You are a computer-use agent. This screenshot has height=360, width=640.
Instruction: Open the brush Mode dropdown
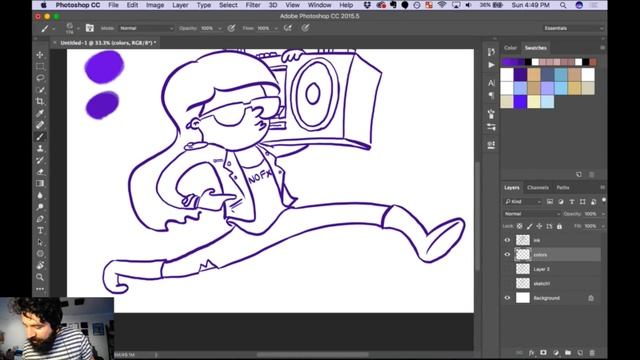pos(146,28)
